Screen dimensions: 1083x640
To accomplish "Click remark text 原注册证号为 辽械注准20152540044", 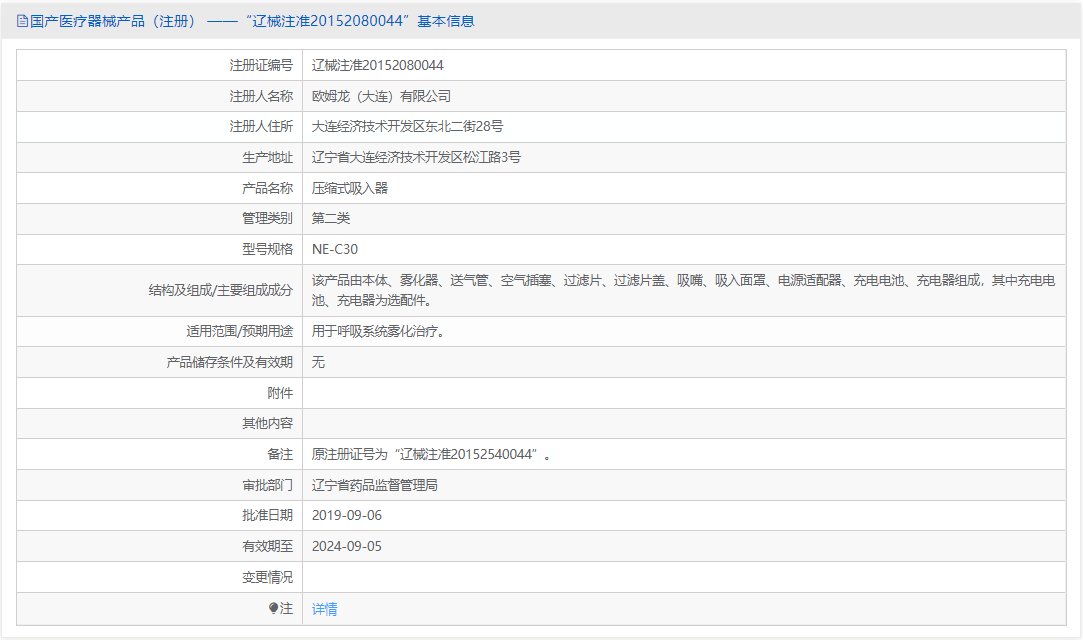I will pos(431,454).
